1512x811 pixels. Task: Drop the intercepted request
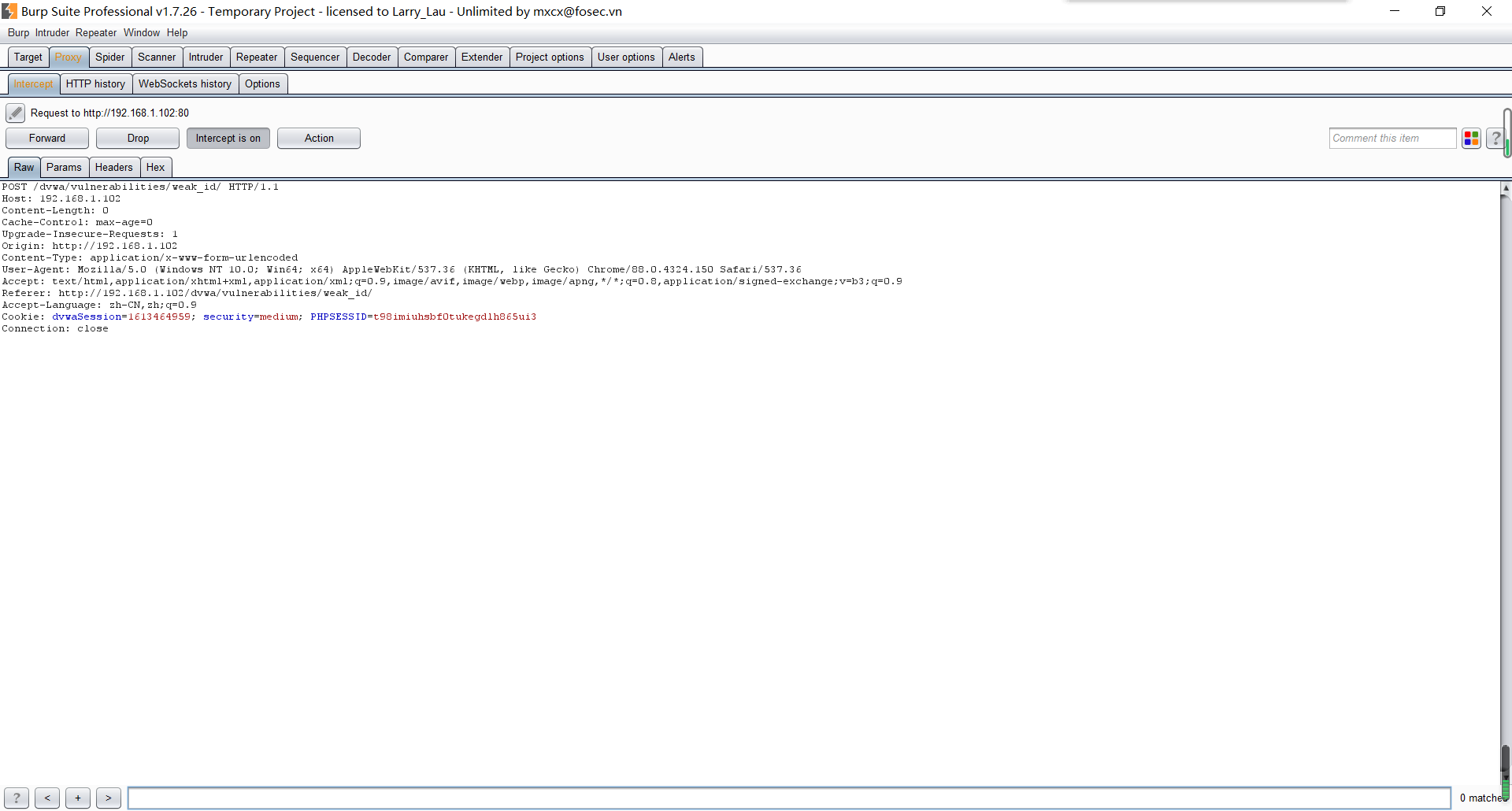[x=138, y=139]
